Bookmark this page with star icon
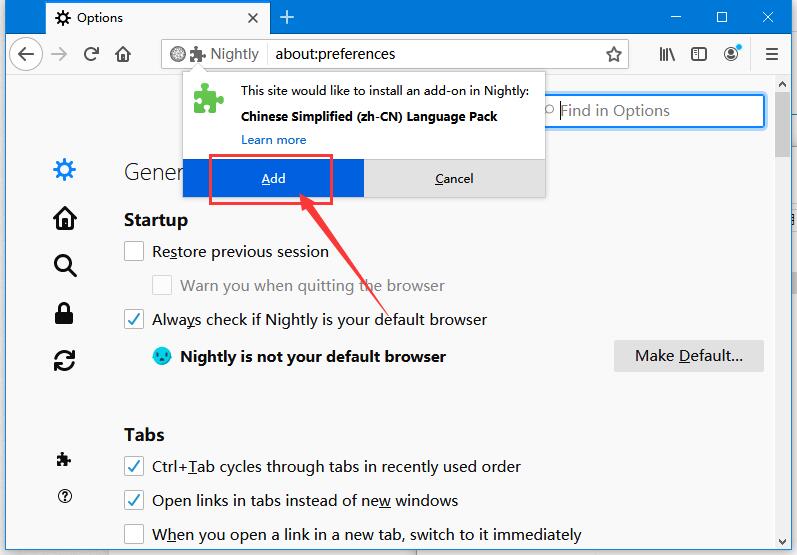This screenshot has width=797, height=555. click(x=614, y=54)
